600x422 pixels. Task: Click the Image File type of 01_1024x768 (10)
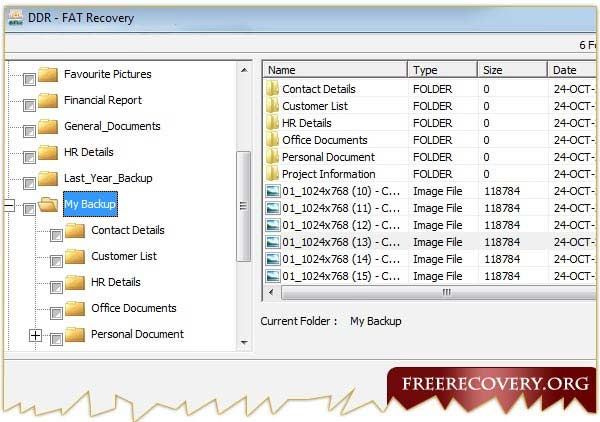click(x=438, y=191)
